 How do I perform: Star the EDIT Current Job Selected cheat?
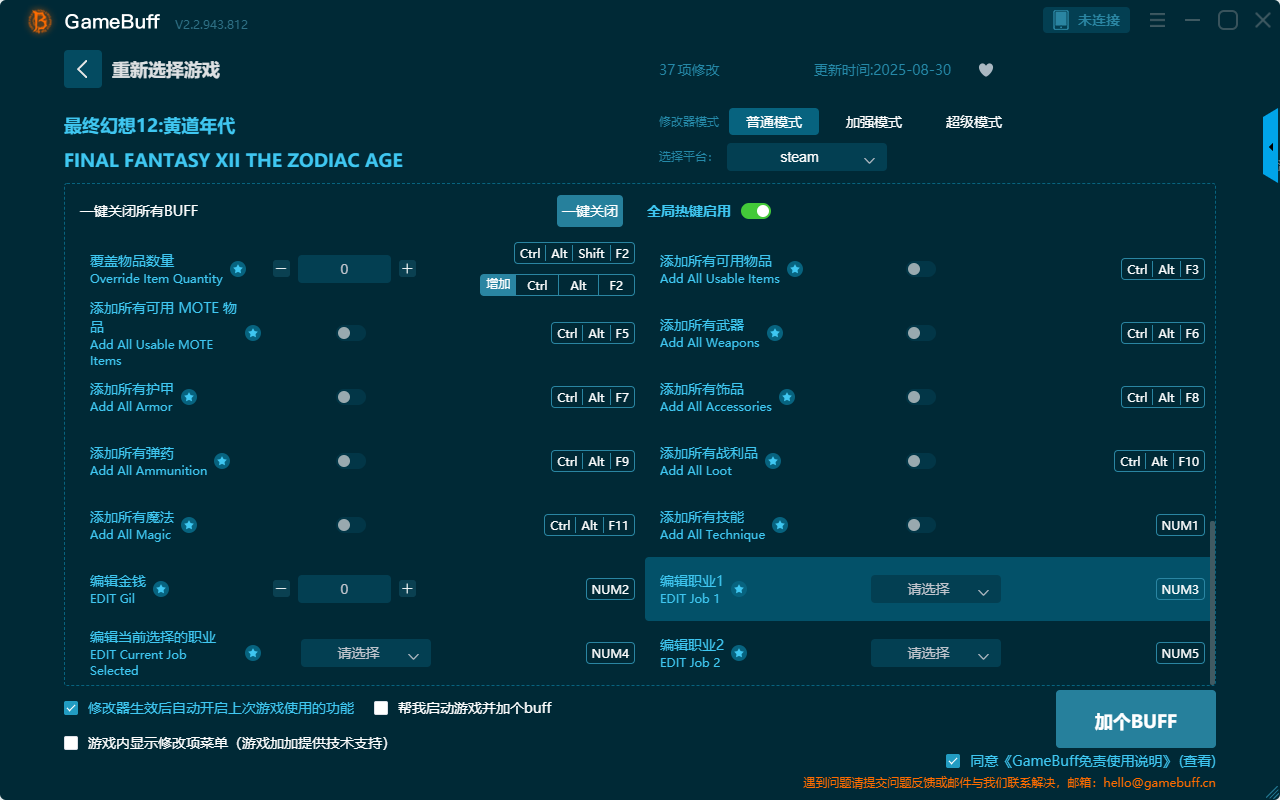253,653
